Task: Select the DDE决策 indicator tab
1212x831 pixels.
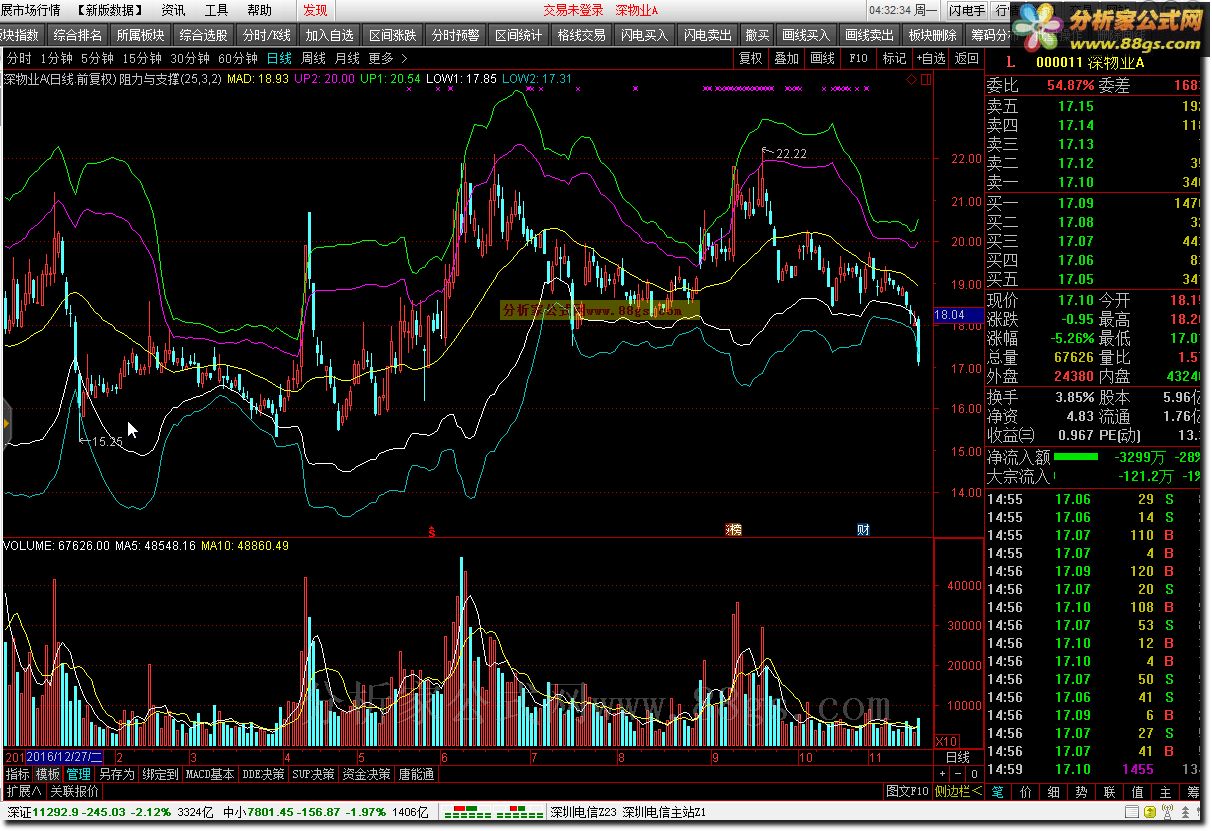Action: coord(264,774)
